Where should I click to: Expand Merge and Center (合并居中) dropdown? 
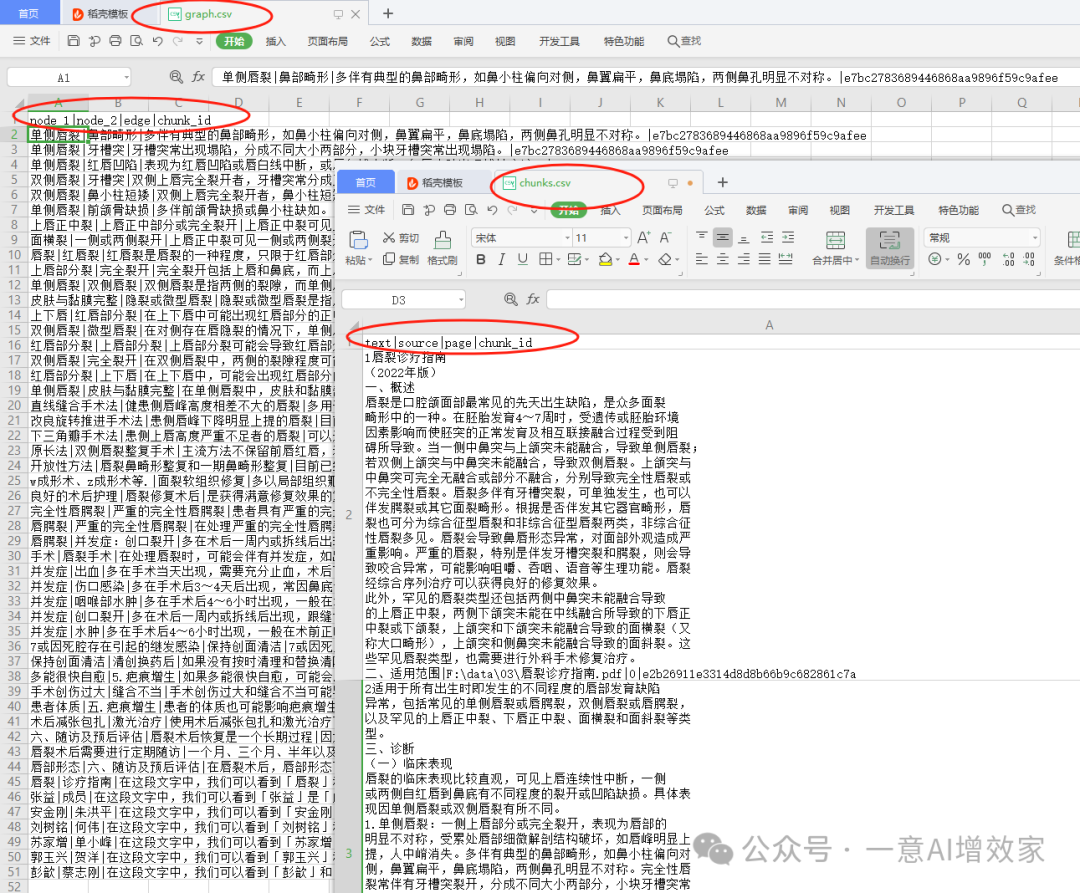857,260
